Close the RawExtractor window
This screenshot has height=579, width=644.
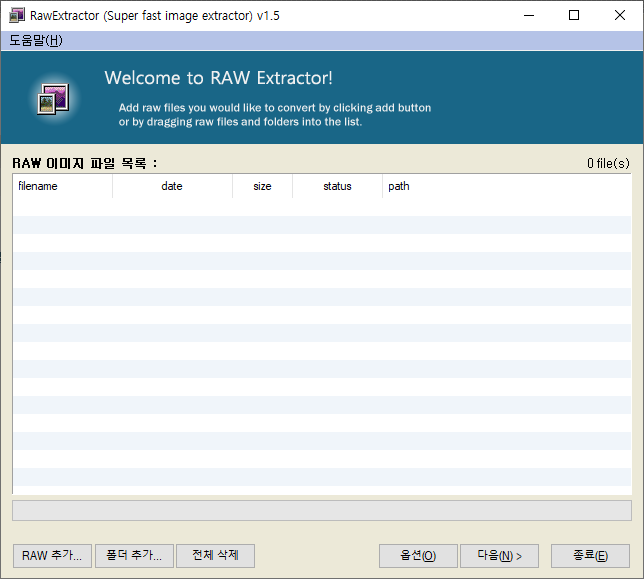click(x=620, y=15)
